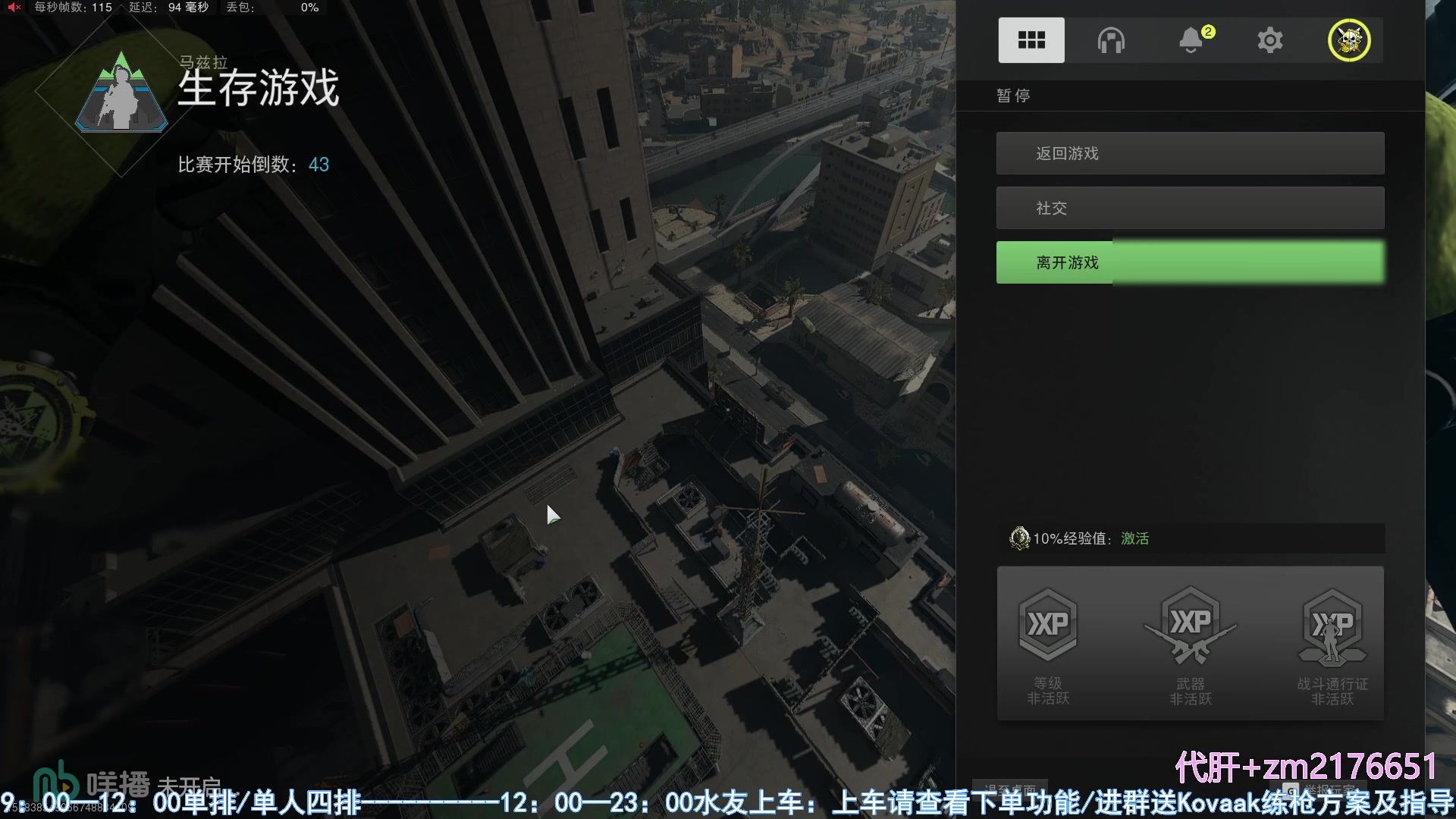The width and height of the screenshot is (1456, 819).
Task: Click the yellow 2 notification badge
Action: (x=1208, y=32)
